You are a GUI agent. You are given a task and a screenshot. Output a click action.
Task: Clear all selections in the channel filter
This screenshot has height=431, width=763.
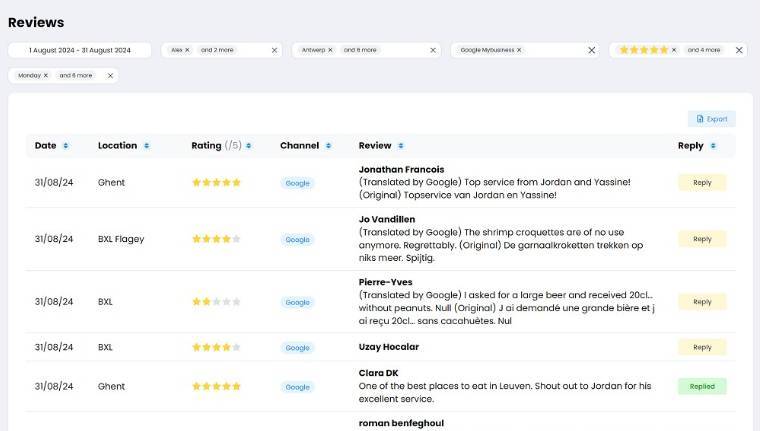[x=592, y=50]
